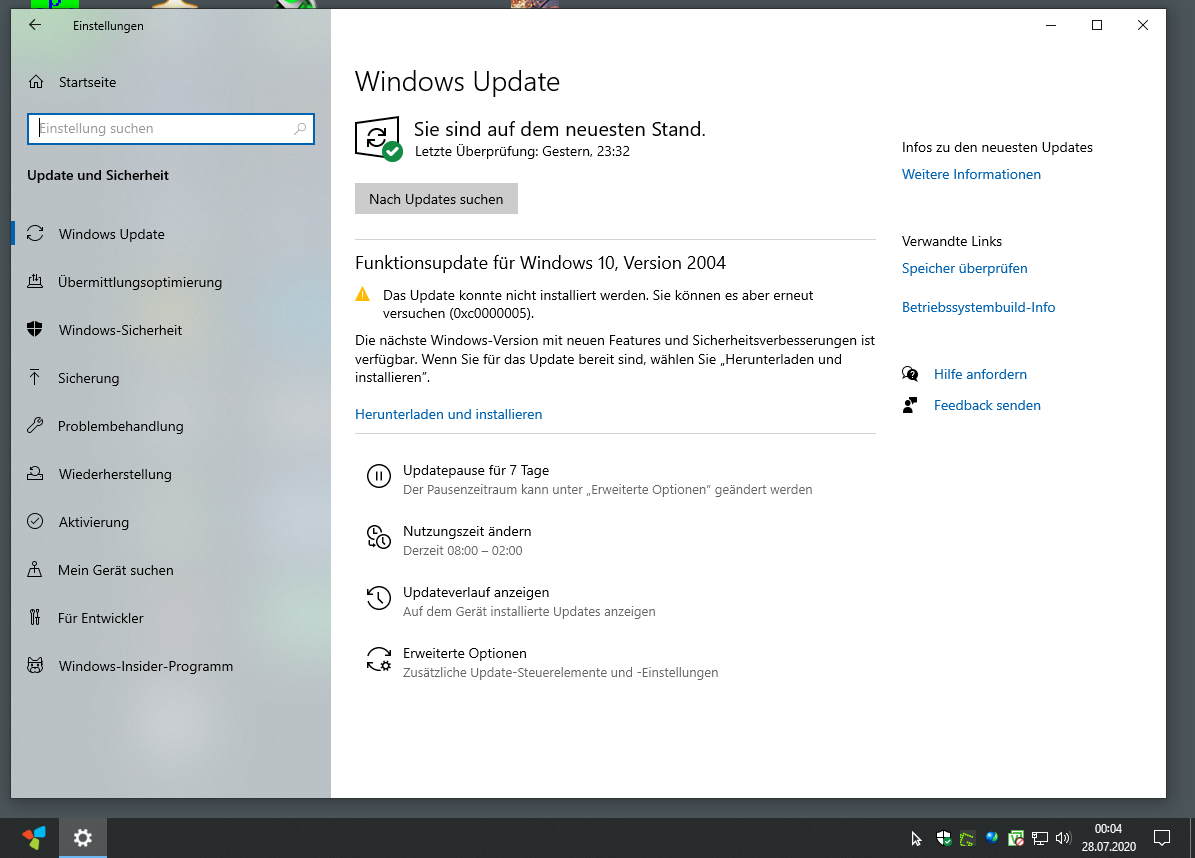Viewport: 1195px width, 858px height.
Task: Go back with the arrow in Einstellungen
Action: [x=35, y=25]
